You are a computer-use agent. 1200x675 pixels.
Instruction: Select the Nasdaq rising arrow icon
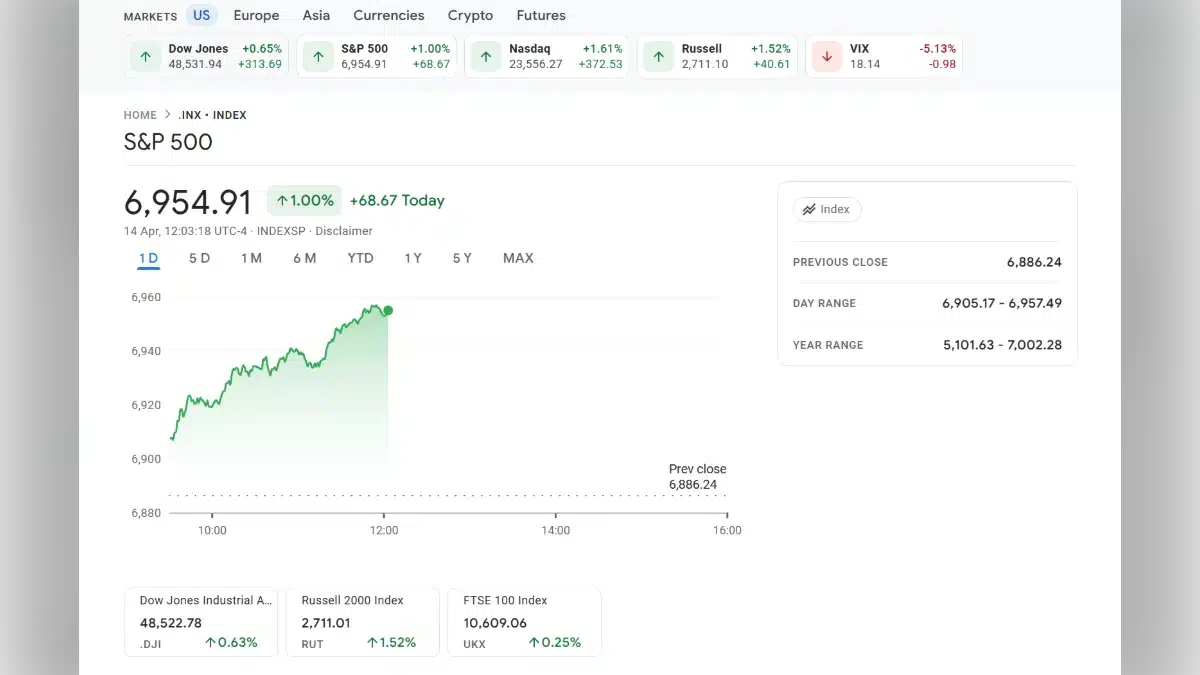click(x=485, y=56)
